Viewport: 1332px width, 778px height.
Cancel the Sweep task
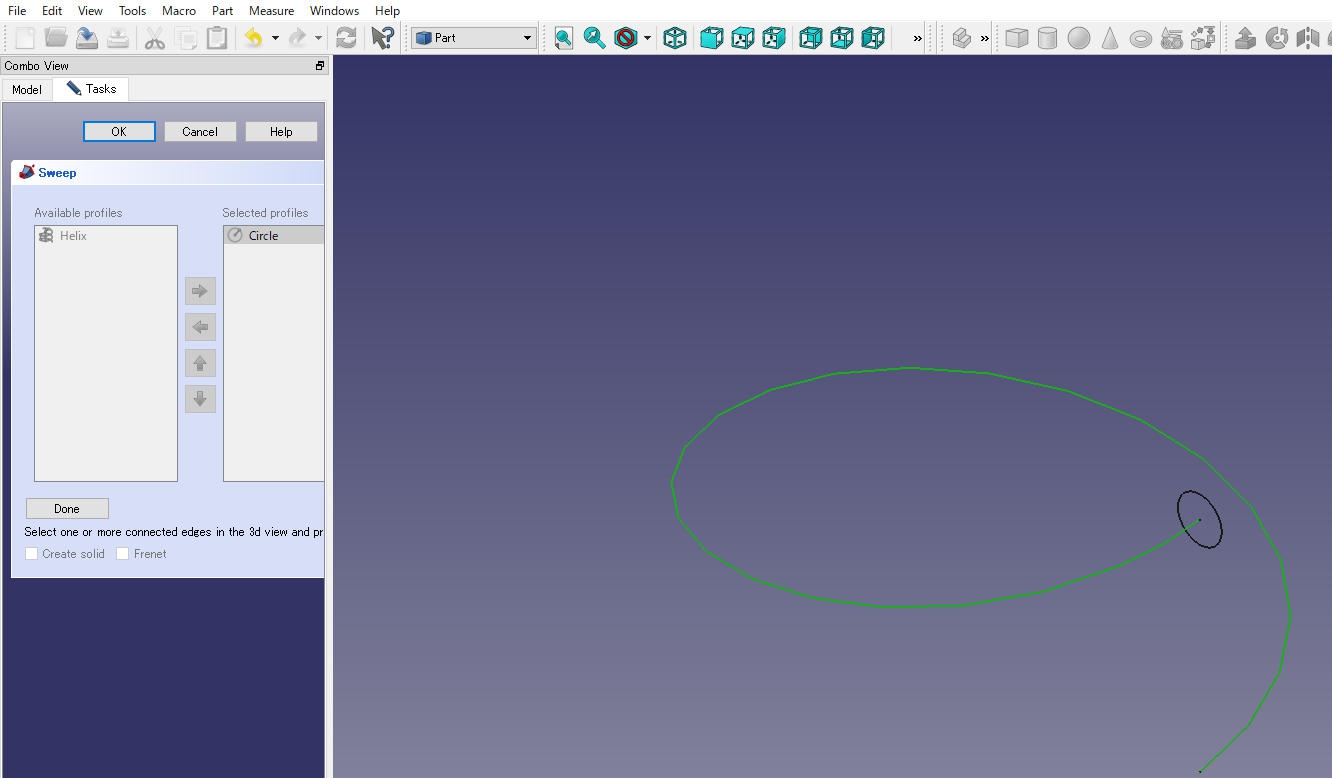pos(200,132)
